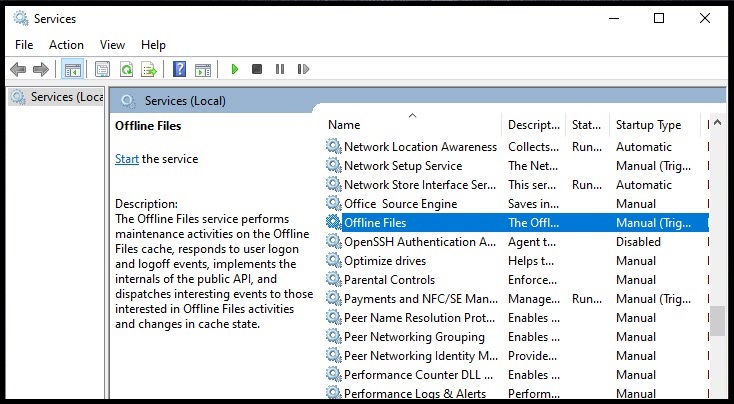734x404 pixels.
Task: Click the gear icon beside Optimize drives
Action: coord(334,260)
